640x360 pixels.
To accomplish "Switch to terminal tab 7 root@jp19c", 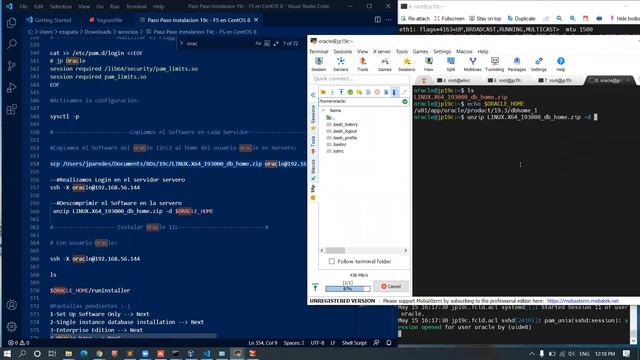I will coord(557,80).
